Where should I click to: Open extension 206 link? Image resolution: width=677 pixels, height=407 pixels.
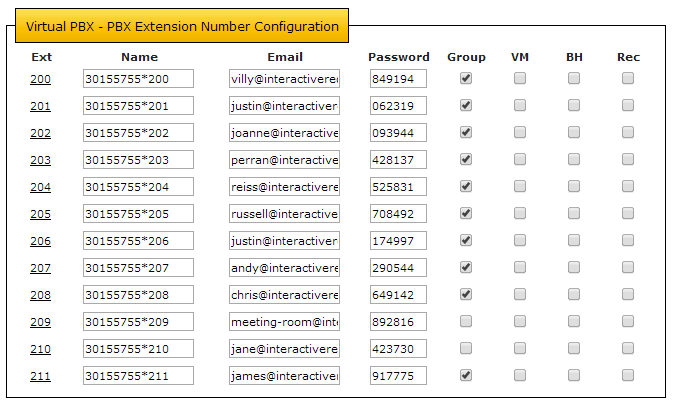pyautogui.click(x=41, y=241)
